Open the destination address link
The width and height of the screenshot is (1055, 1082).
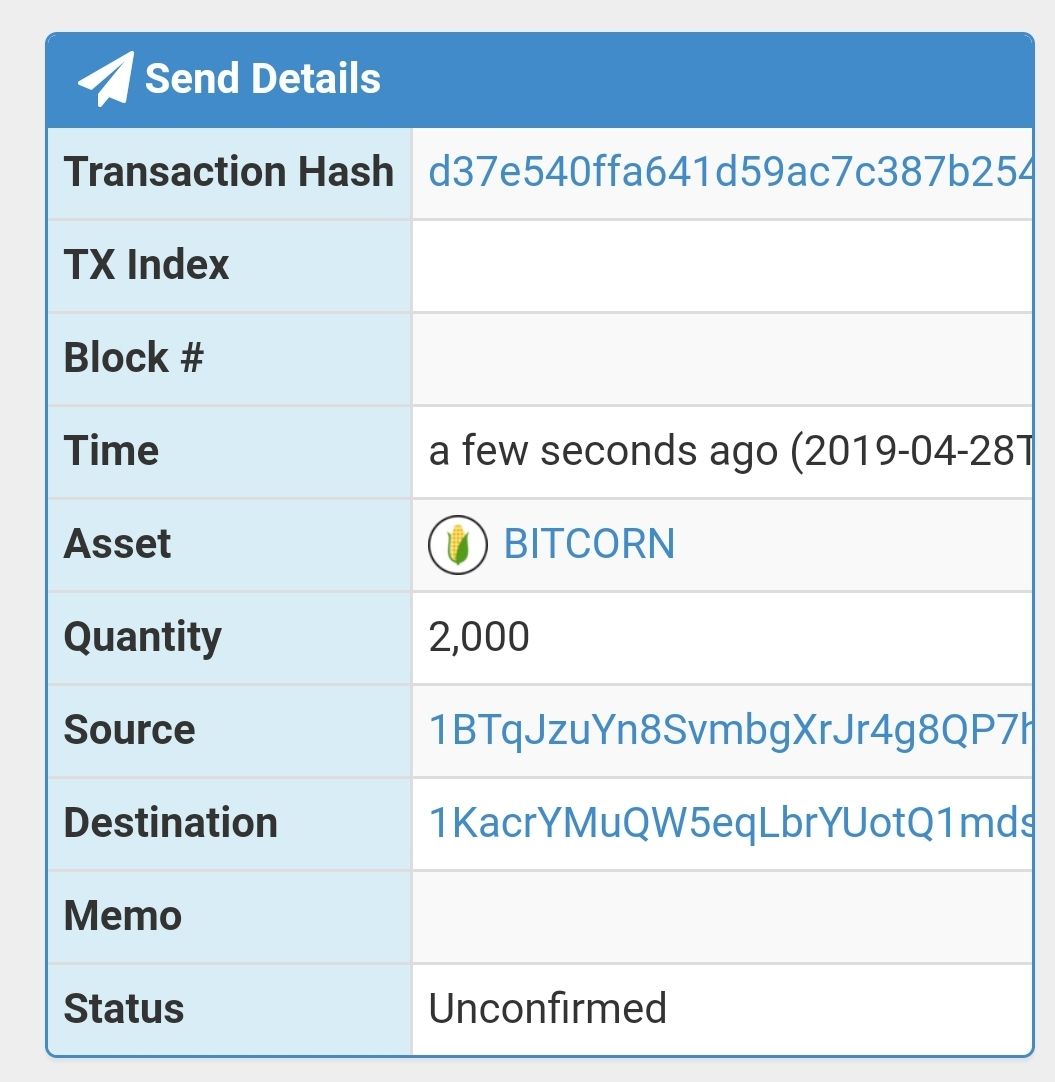[730, 823]
